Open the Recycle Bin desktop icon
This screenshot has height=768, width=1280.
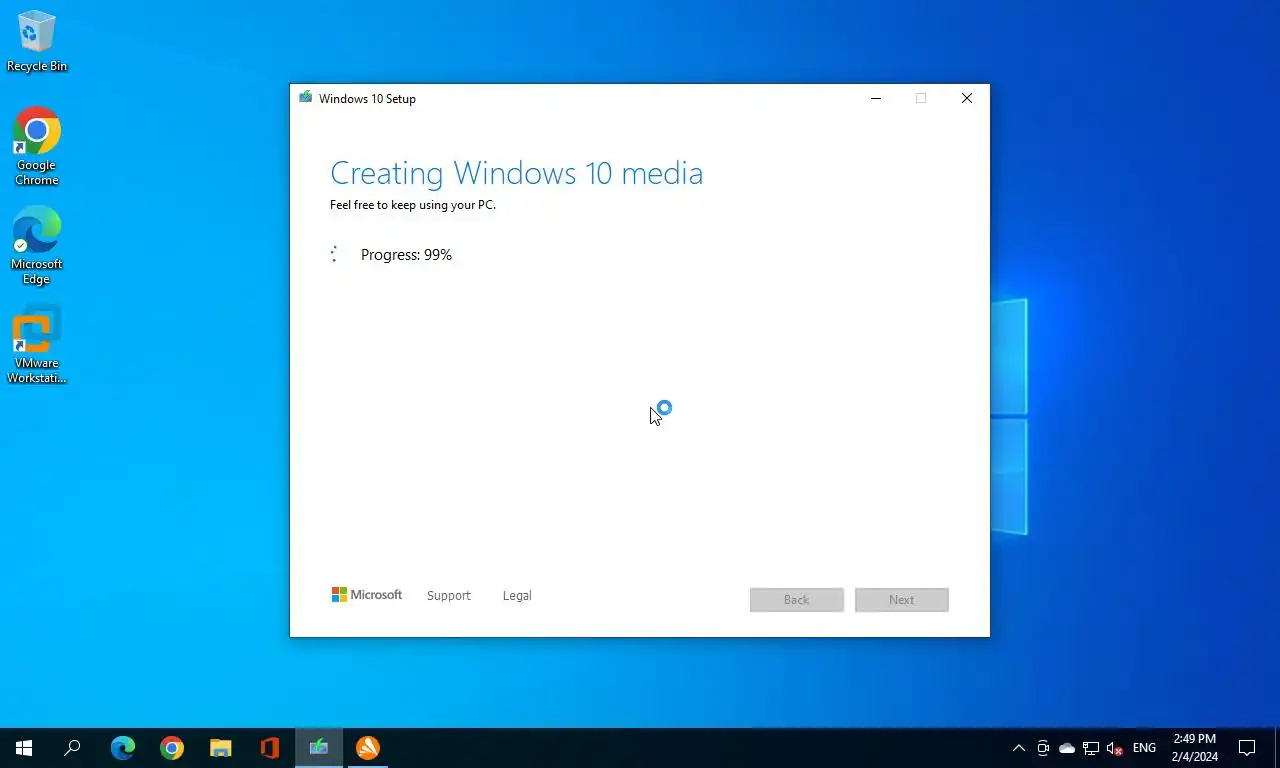(37, 41)
